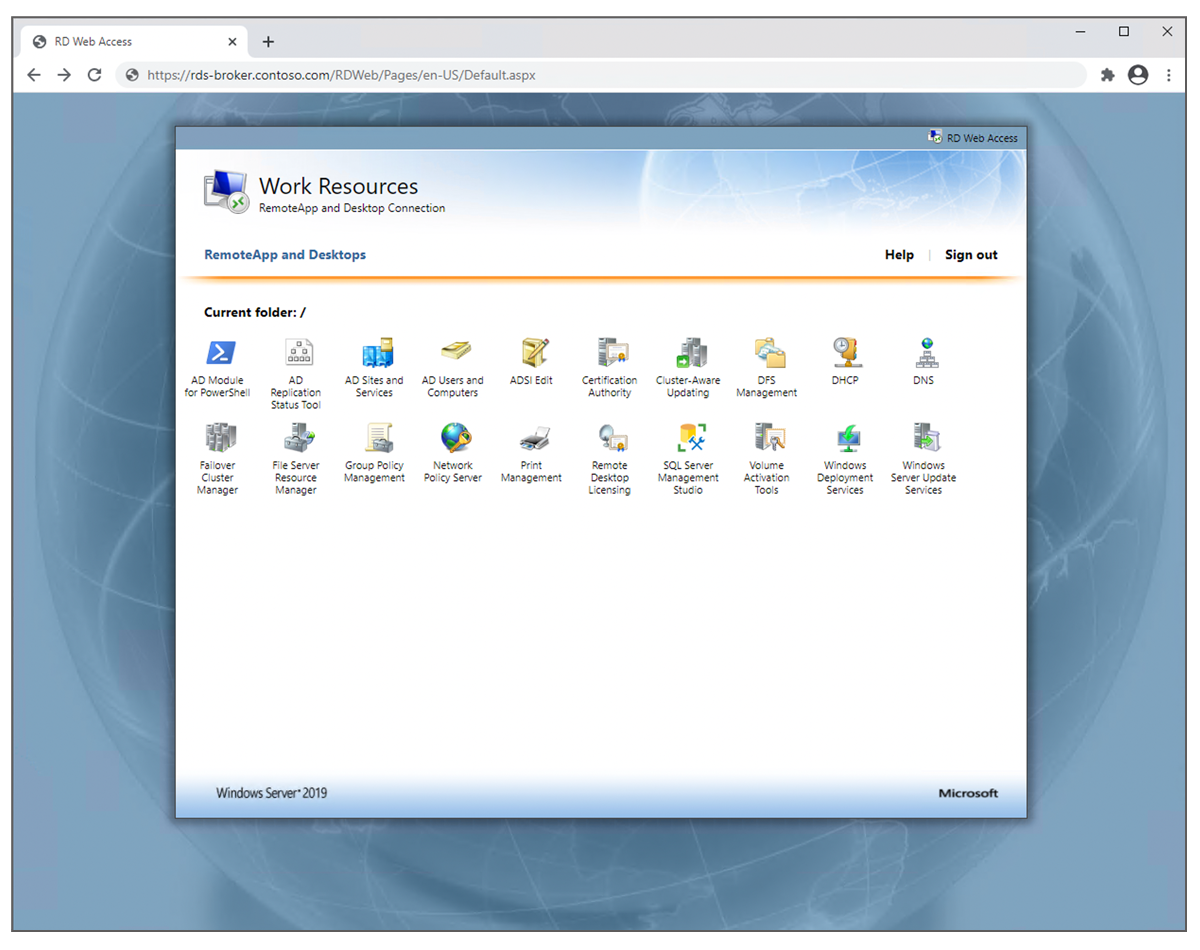This screenshot has width=1200, height=950.
Task: Click the browser address bar URL
Action: tap(600, 75)
